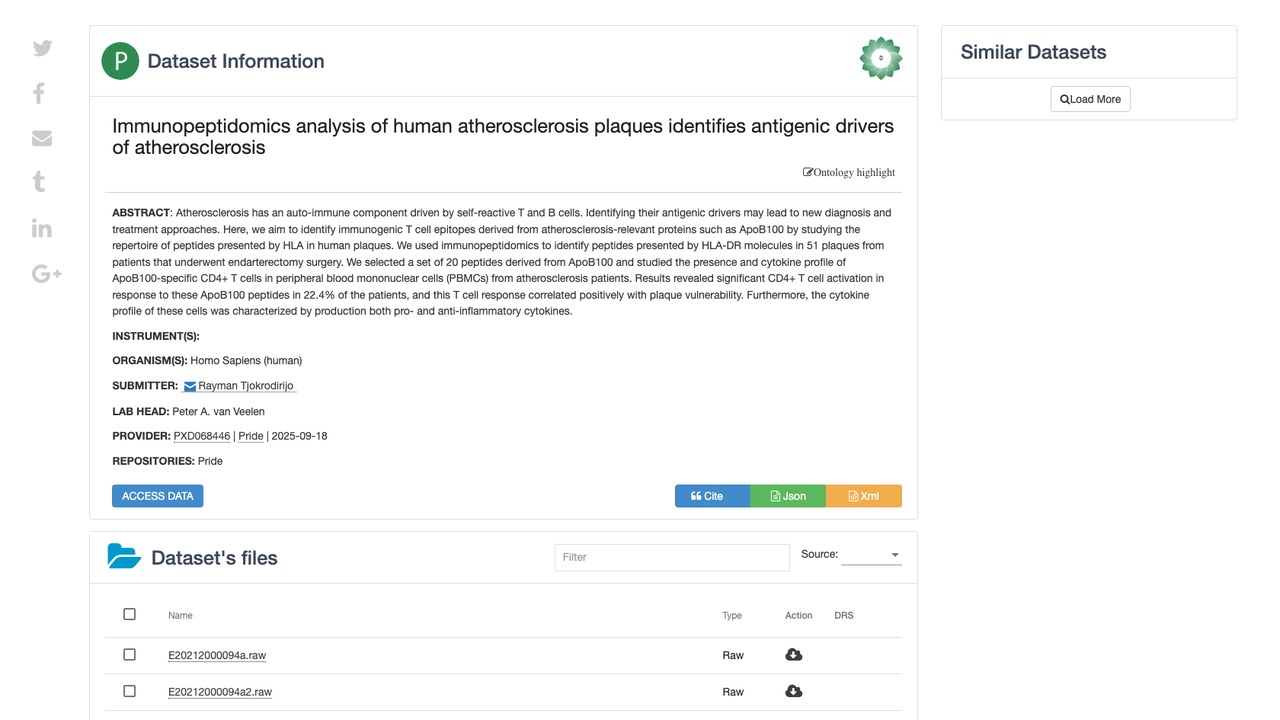Export dataset as Xml
The height and width of the screenshot is (720, 1280).
pyautogui.click(x=864, y=496)
